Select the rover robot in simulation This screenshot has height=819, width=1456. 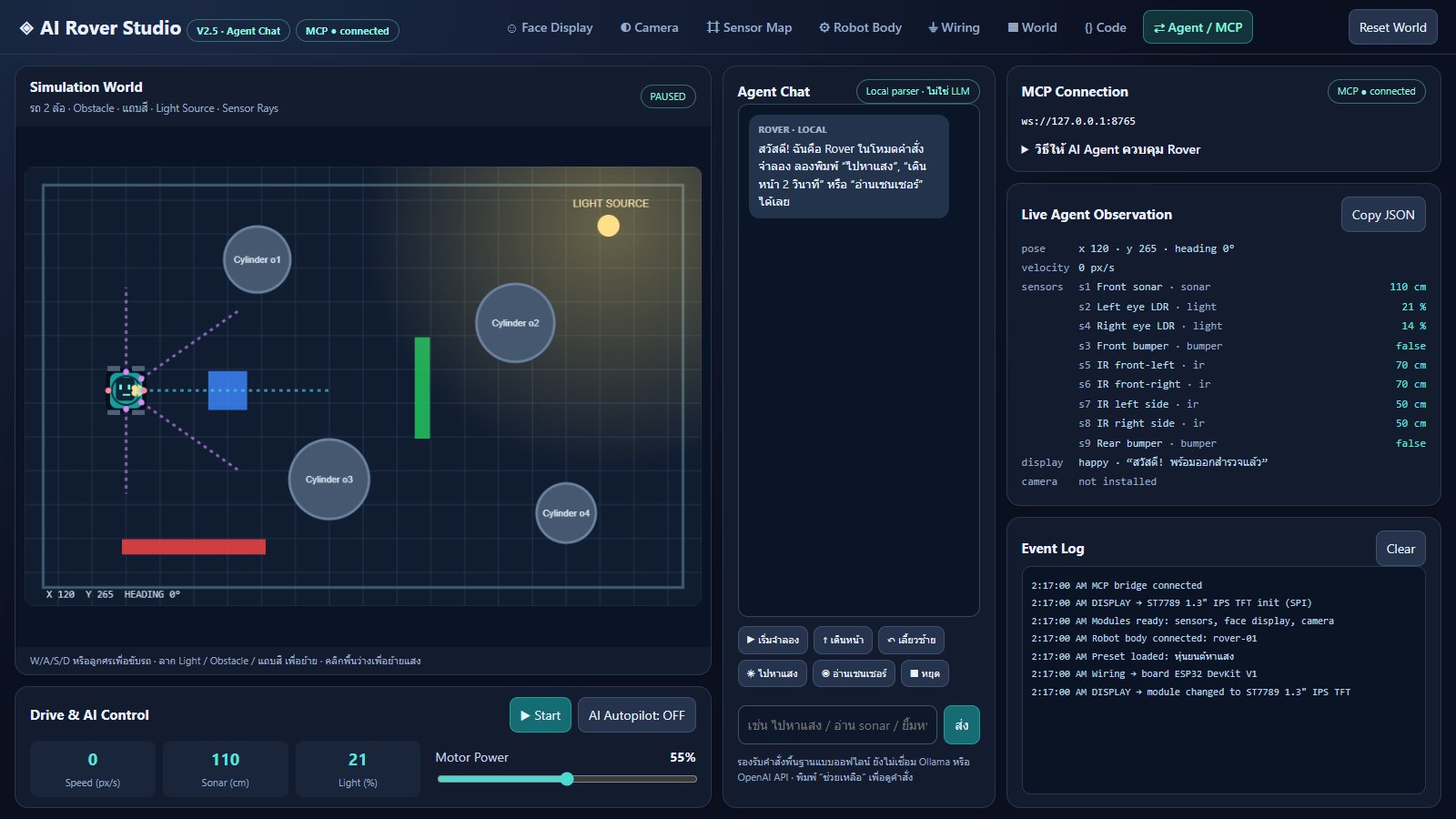click(x=126, y=390)
